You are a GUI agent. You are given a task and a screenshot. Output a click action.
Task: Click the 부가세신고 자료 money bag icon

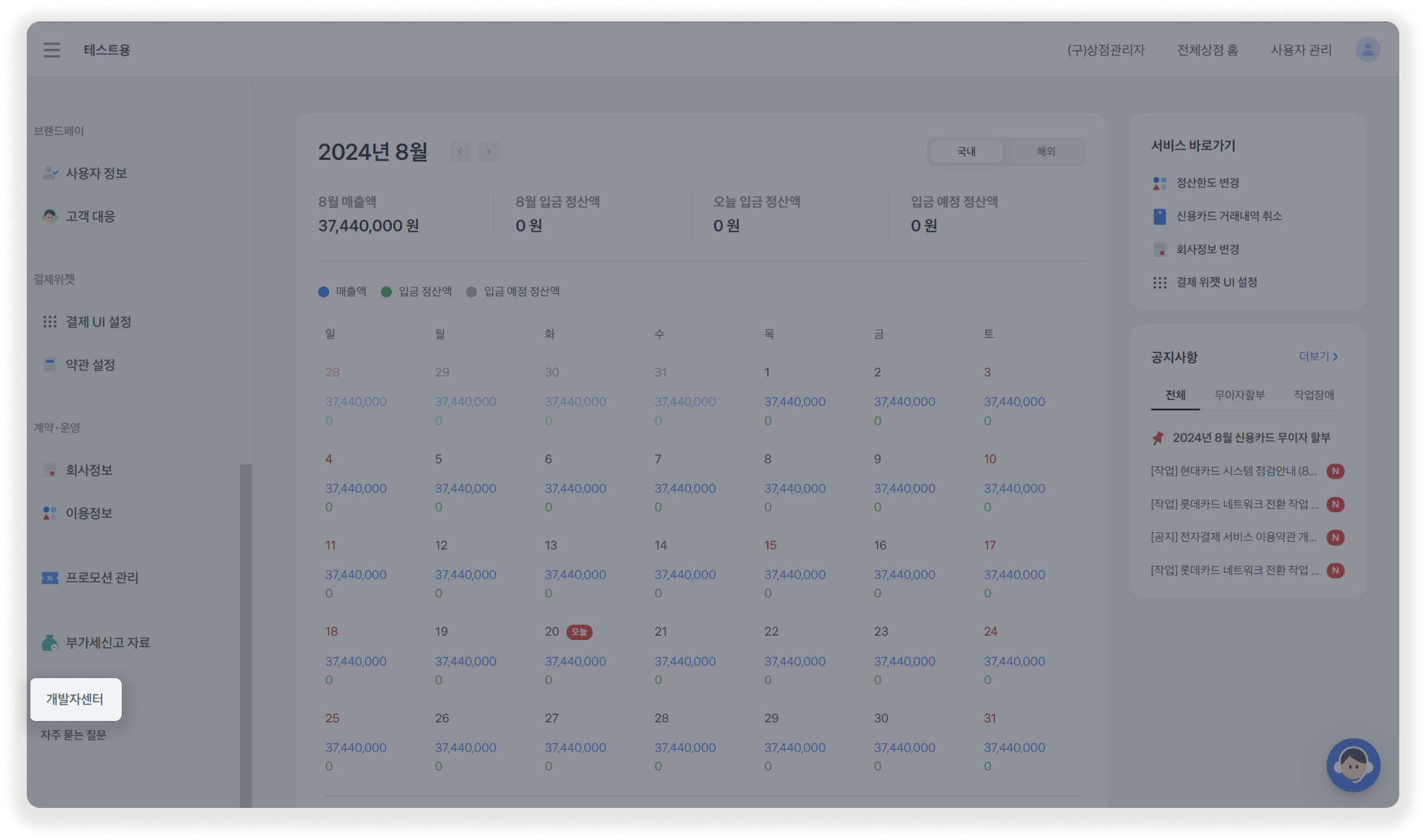50,643
